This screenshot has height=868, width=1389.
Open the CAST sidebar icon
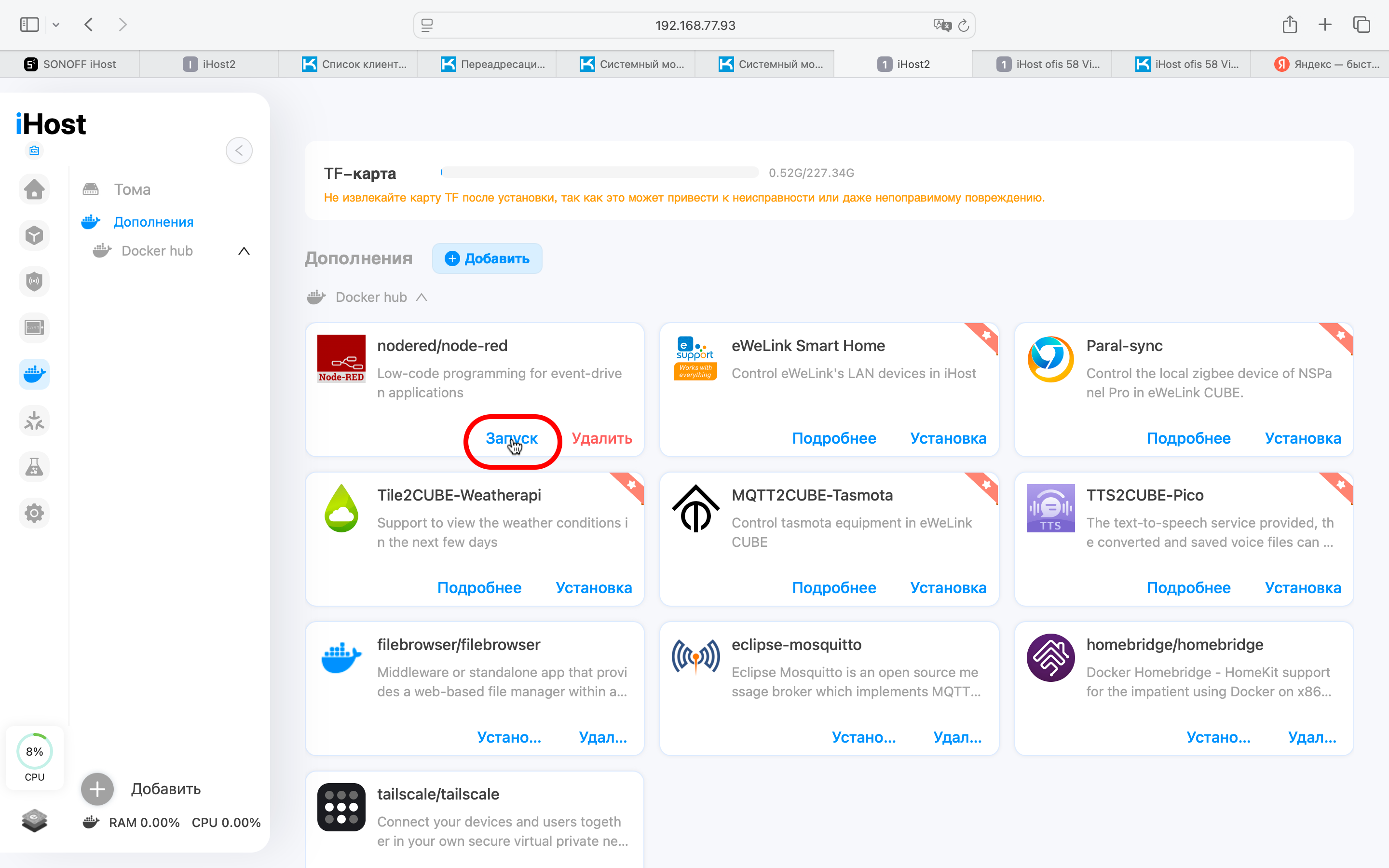[x=34, y=328]
